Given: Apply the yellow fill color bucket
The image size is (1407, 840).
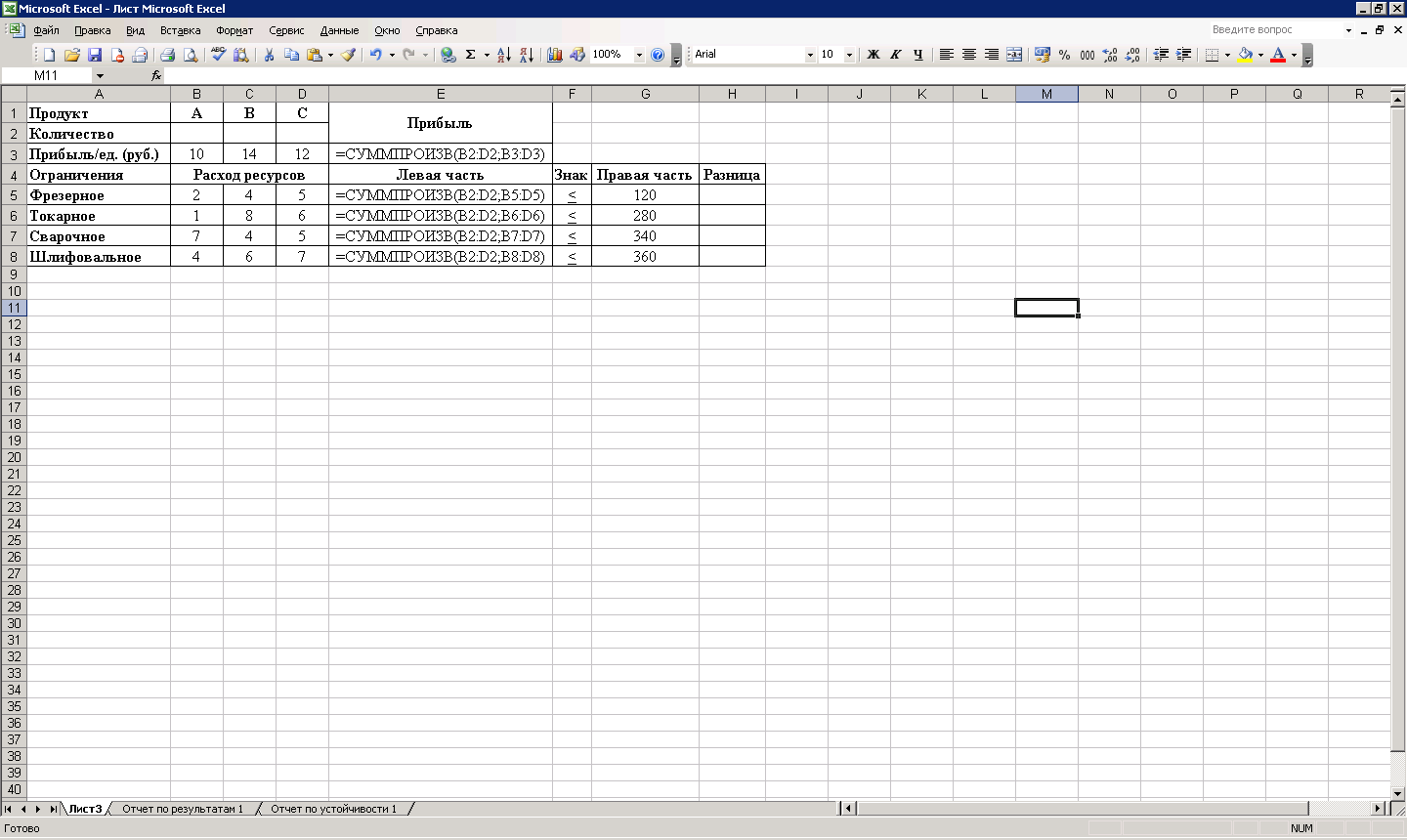Looking at the screenshot, I should pyautogui.click(x=1245, y=55).
